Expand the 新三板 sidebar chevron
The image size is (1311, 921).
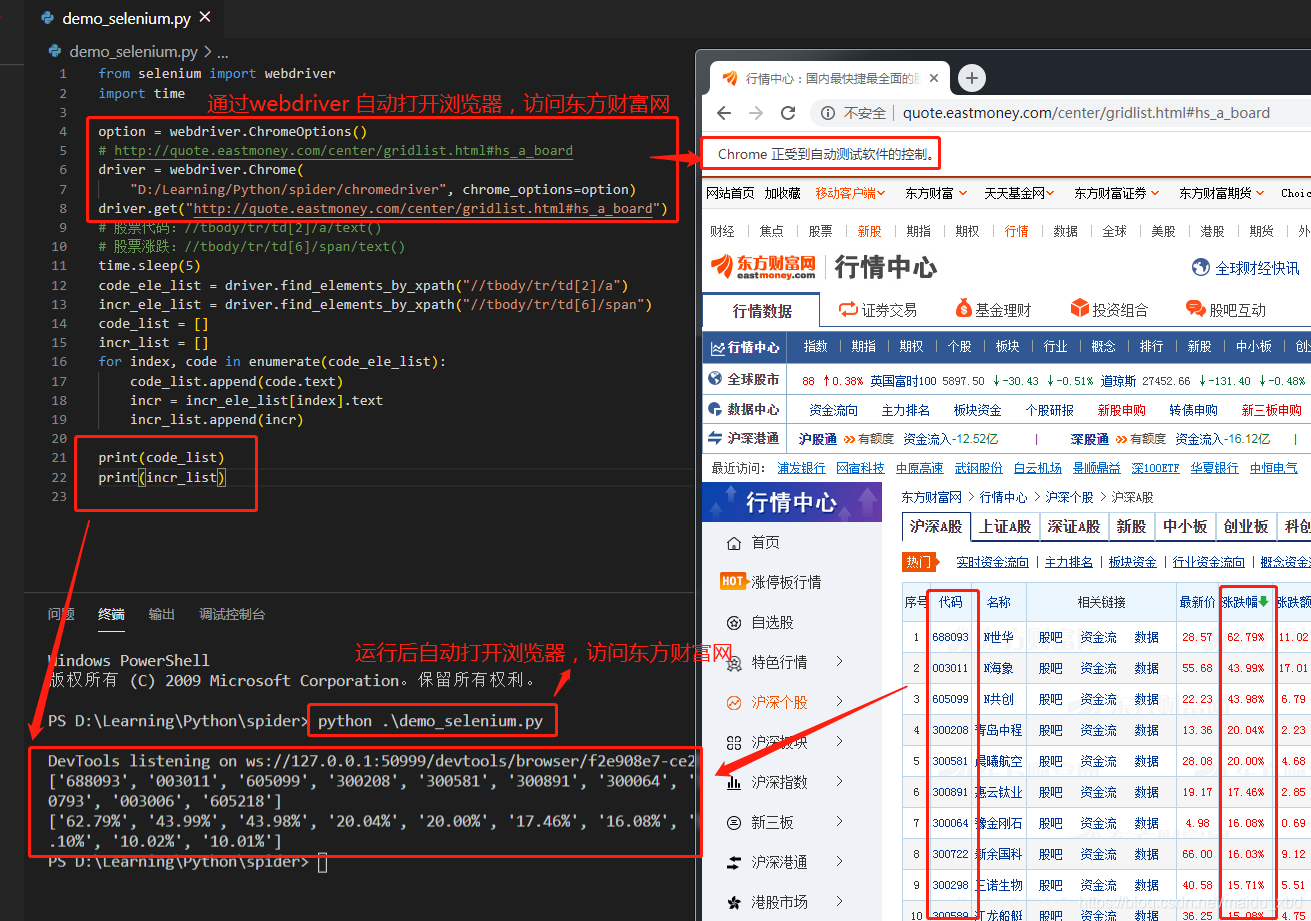[839, 822]
